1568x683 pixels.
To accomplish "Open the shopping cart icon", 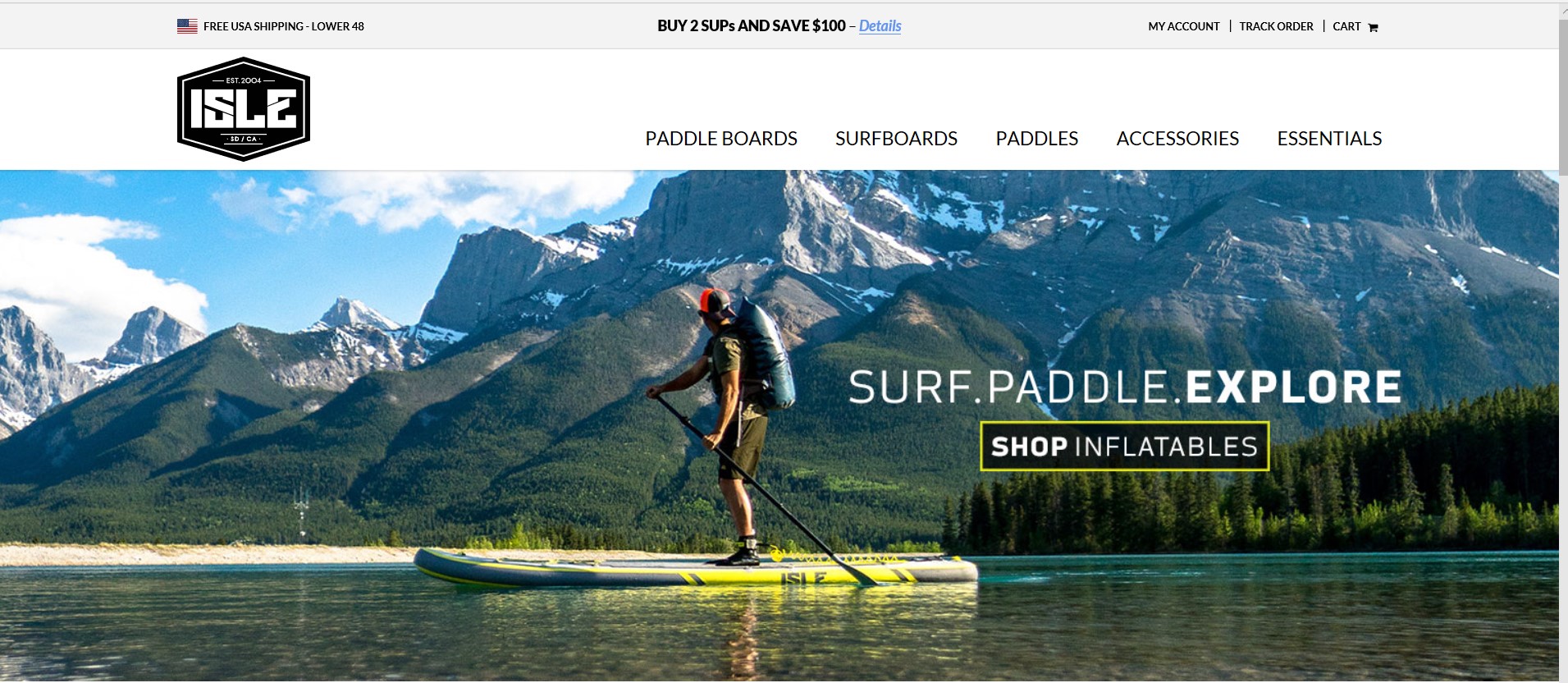I will click(1373, 27).
